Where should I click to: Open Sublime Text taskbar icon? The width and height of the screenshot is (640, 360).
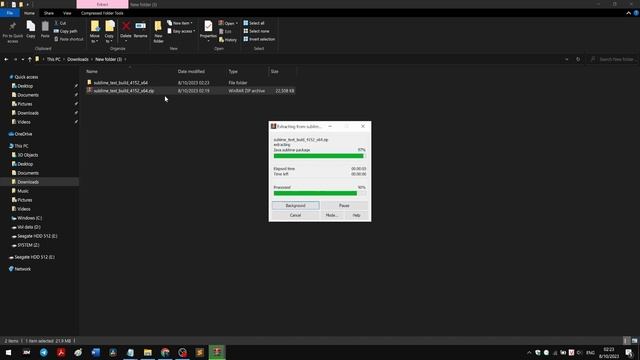click(200, 352)
